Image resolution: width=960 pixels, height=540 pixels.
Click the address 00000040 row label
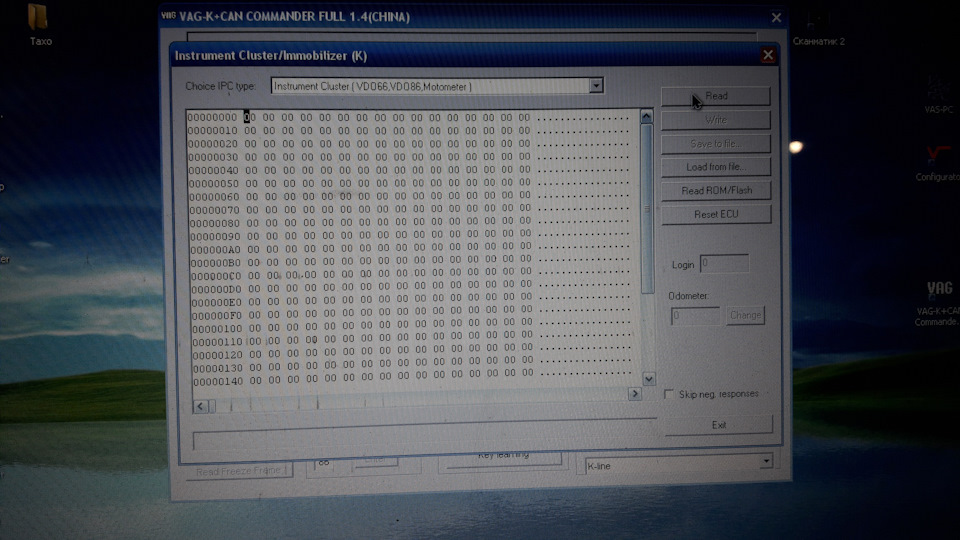coord(214,170)
